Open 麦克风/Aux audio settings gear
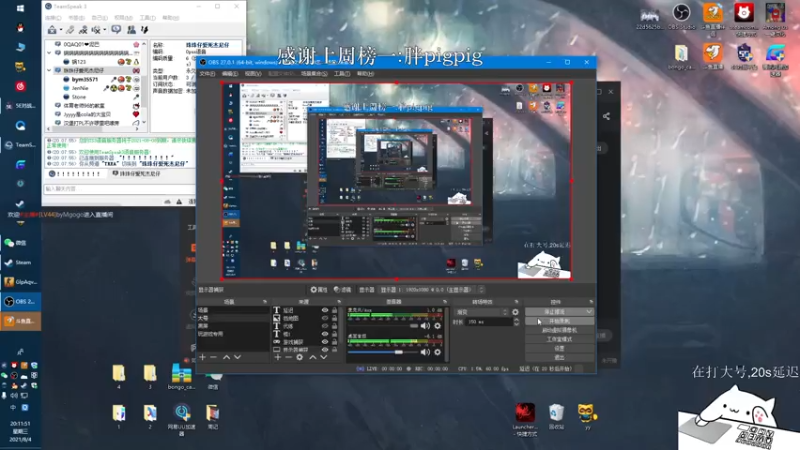This screenshot has height=450, width=800. [x=437, y=326]
